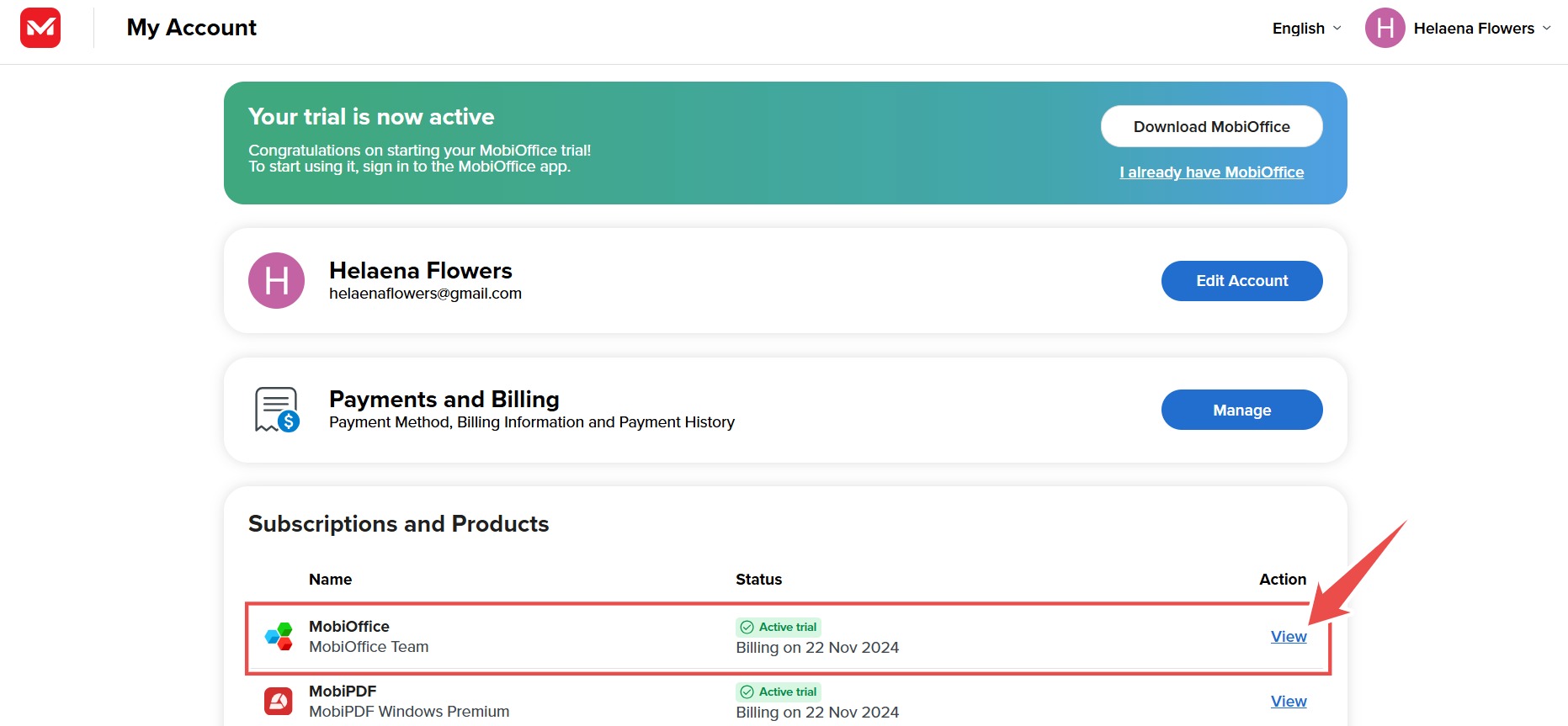
Task: Click Manage for Payments and Billing
Action: (1241, 410)
